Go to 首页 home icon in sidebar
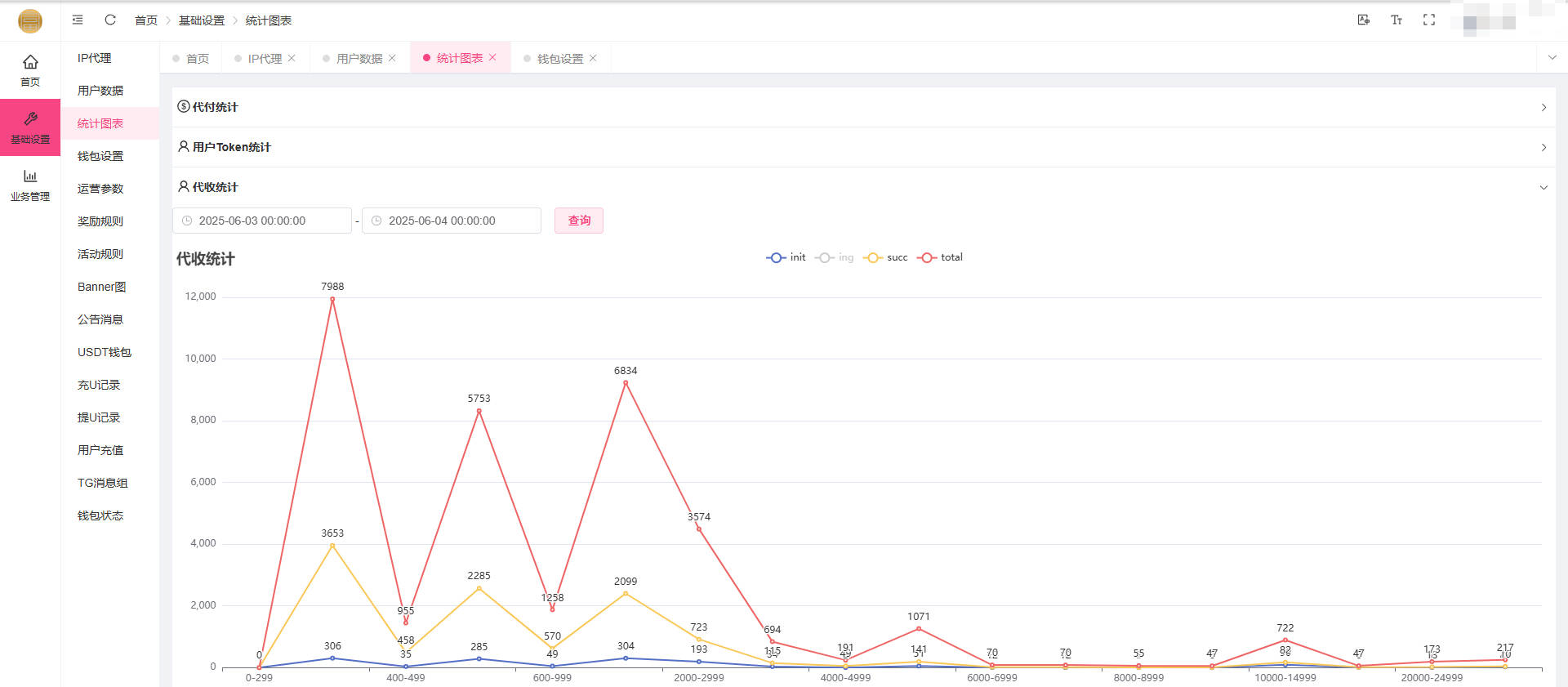 pyautogui.click(x=30, y=70)
